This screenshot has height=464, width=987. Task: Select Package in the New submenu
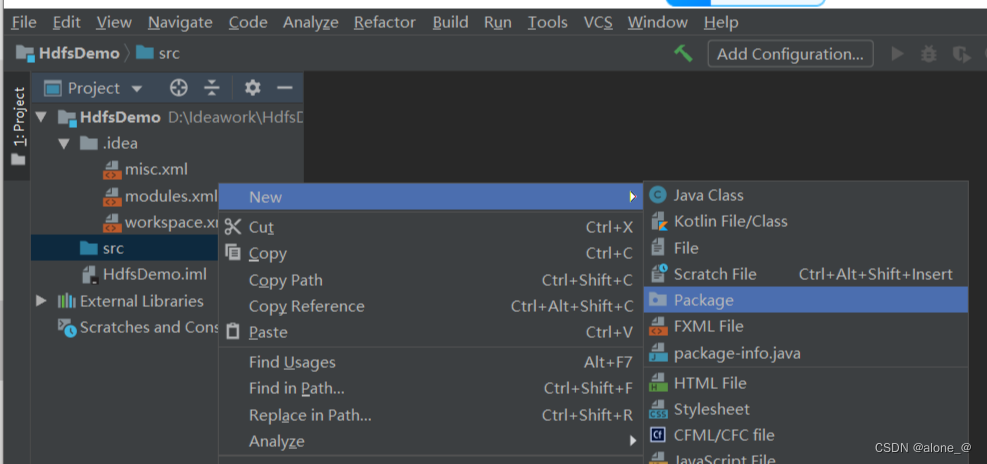tap(806, 300)
